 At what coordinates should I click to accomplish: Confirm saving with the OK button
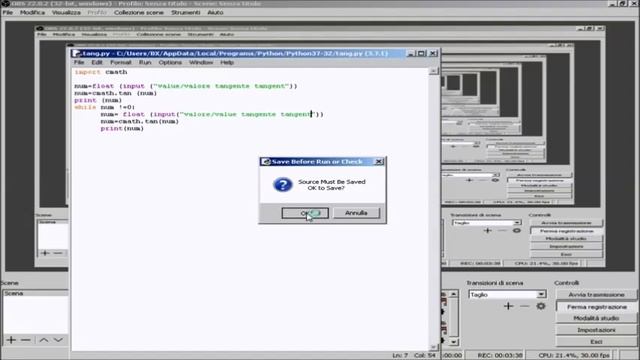pos(305,213)
